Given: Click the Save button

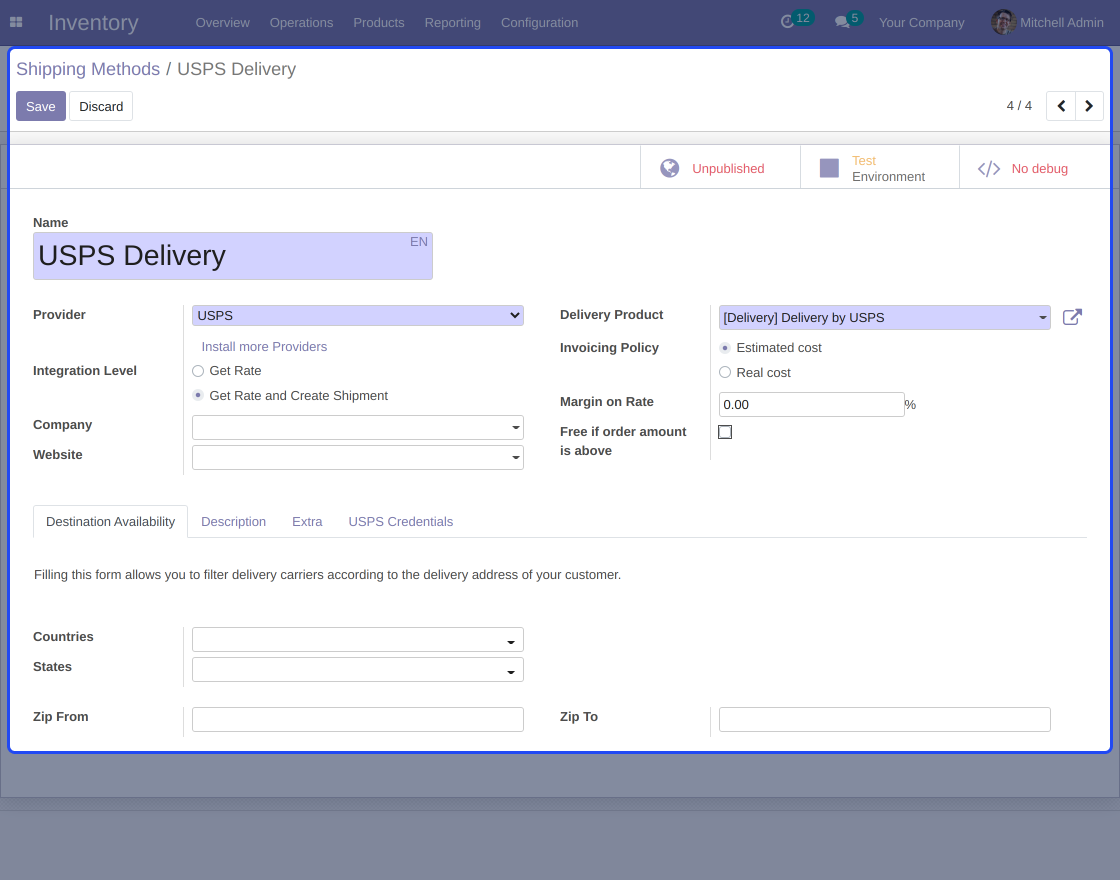Looking at the screenshot, I should coord(41,106).
